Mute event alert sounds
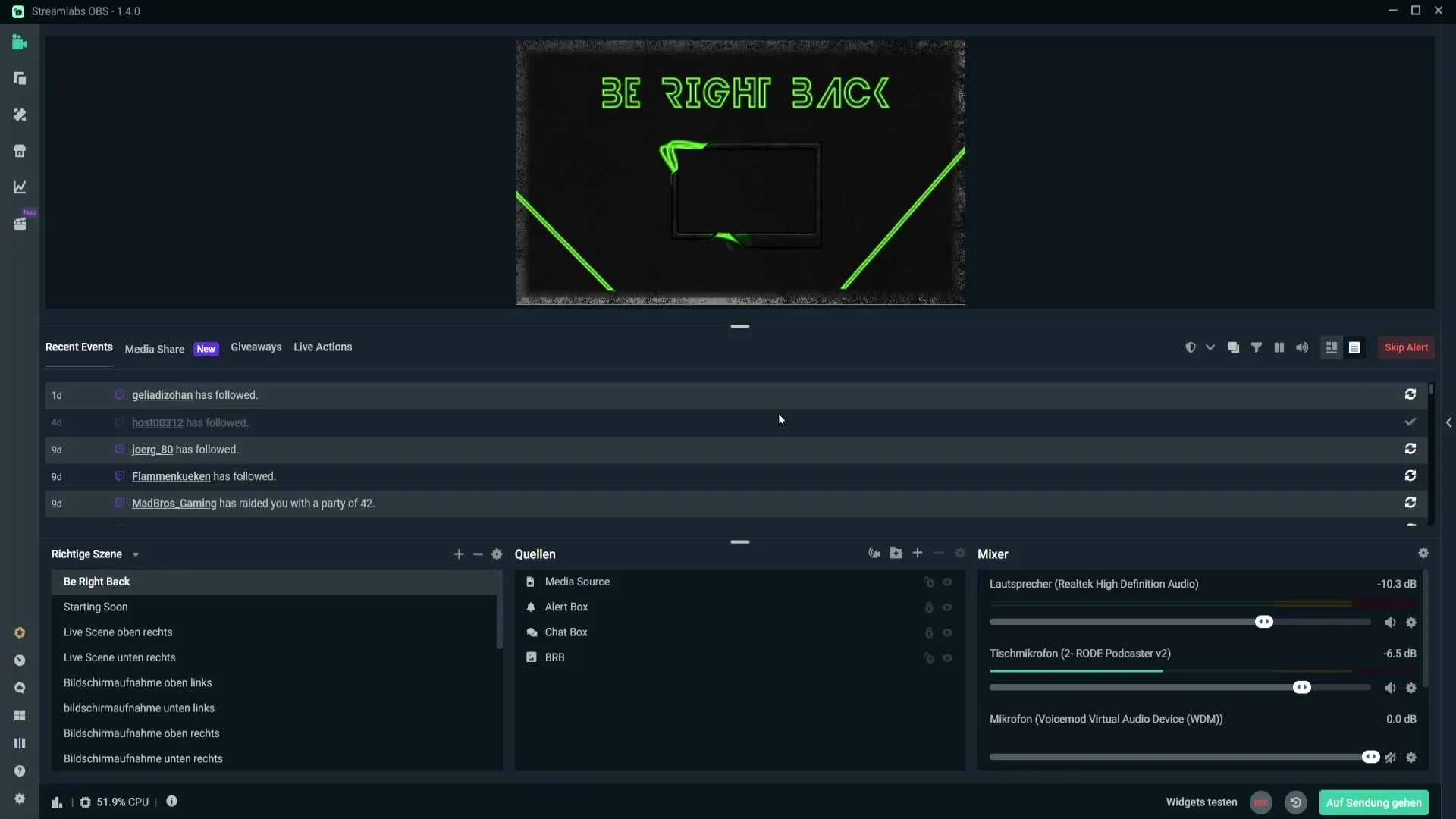 [x=1302, y=347]
